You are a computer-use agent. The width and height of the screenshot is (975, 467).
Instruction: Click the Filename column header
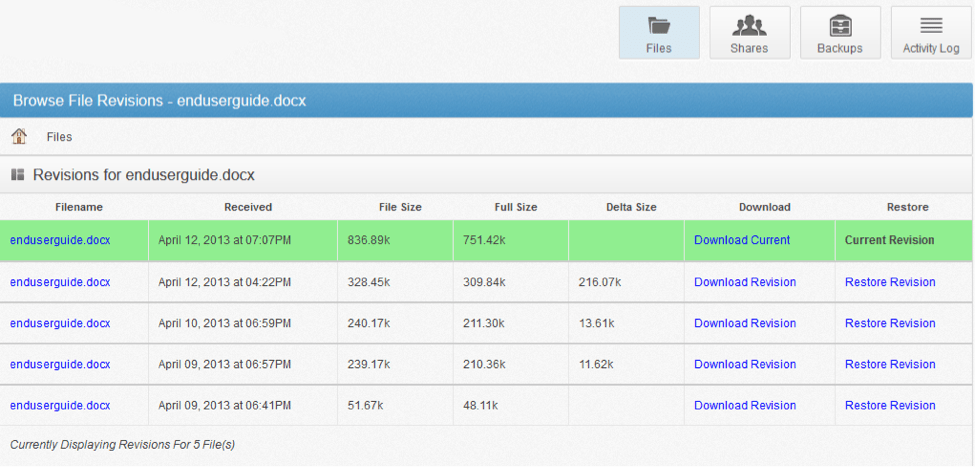79,207
